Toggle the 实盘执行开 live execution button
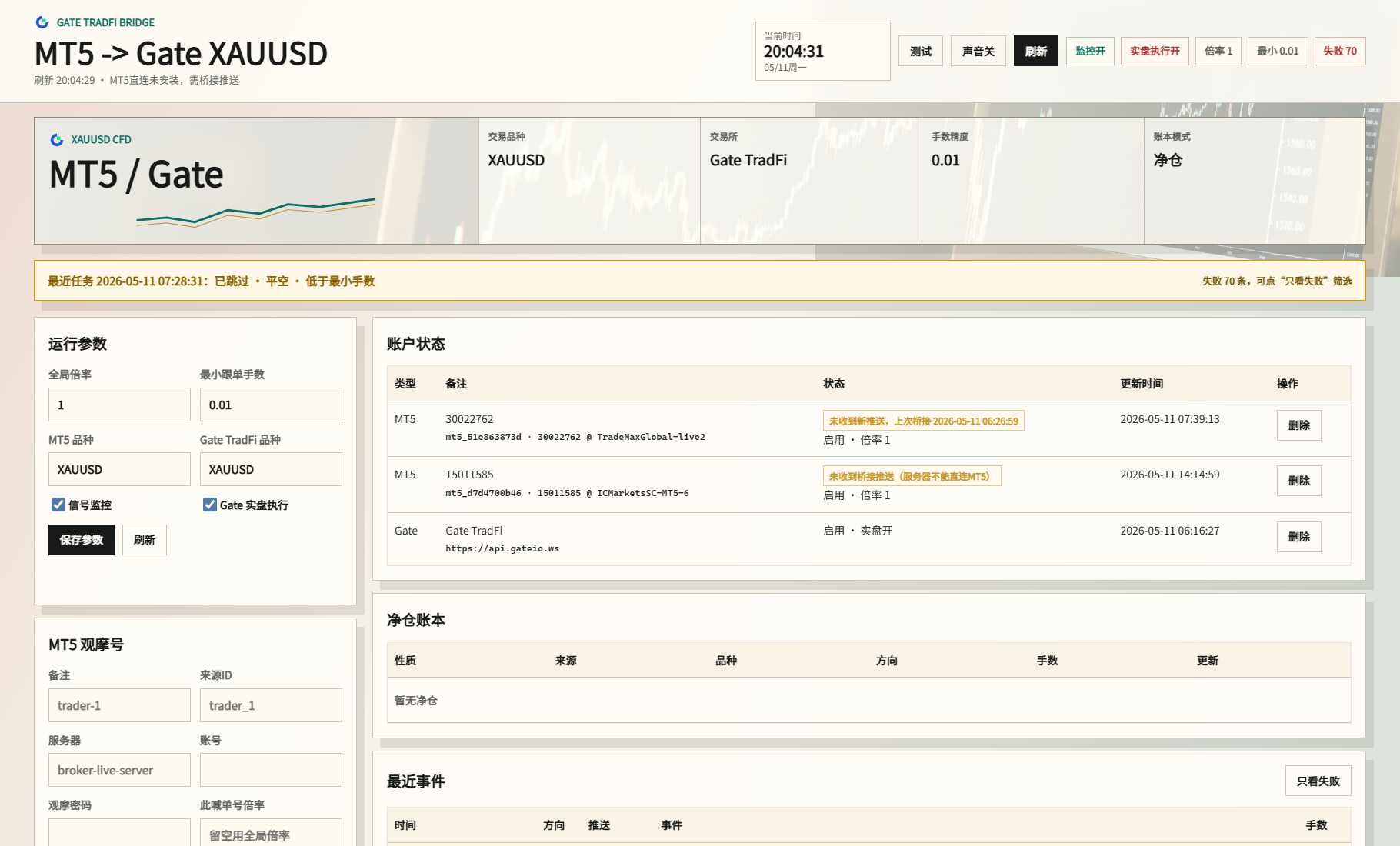 (x=1155, y=51)
